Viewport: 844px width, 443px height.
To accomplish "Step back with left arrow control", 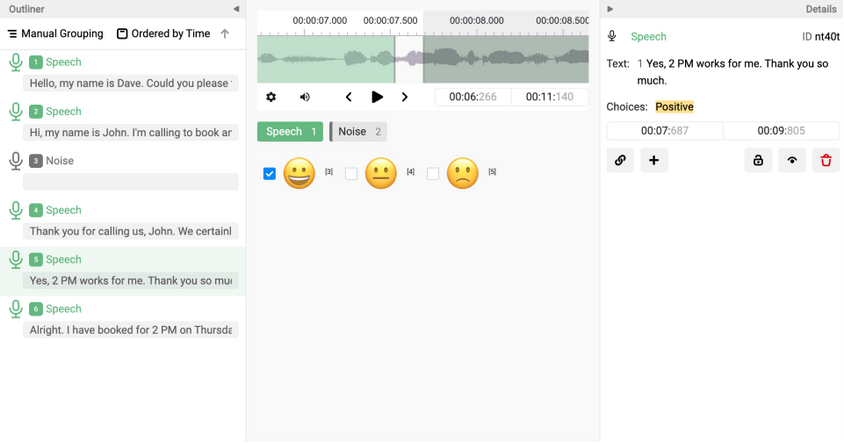I will (x=348, y=97).
